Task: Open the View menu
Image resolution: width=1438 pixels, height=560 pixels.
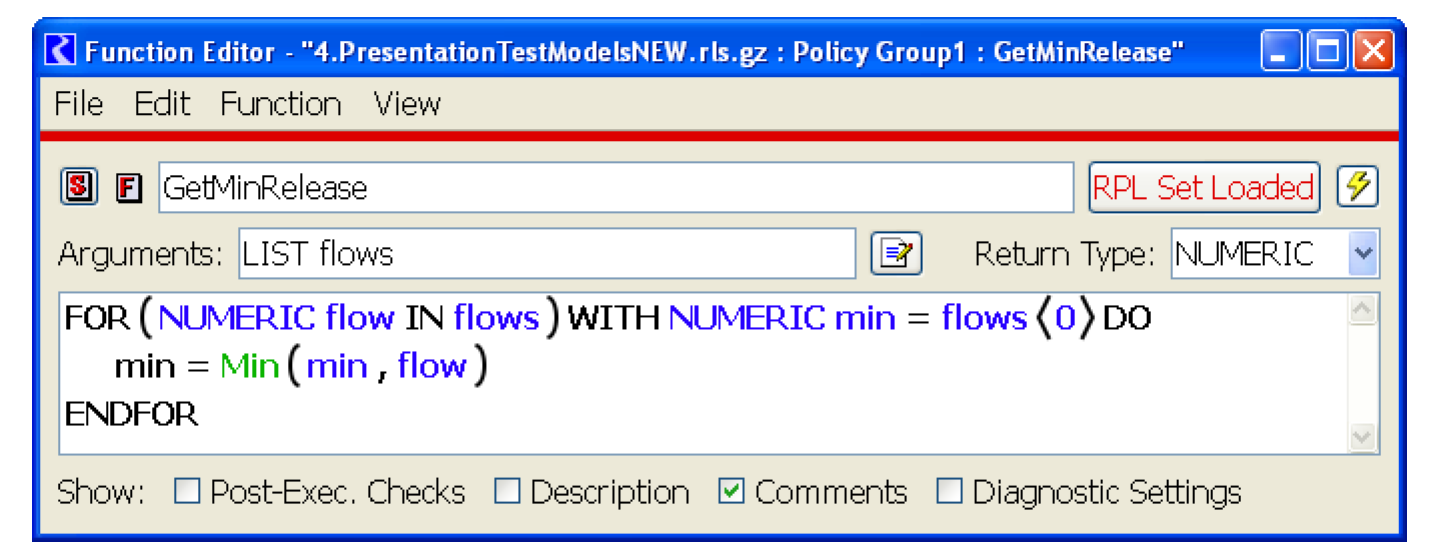Action: click(x=407, y=104)
